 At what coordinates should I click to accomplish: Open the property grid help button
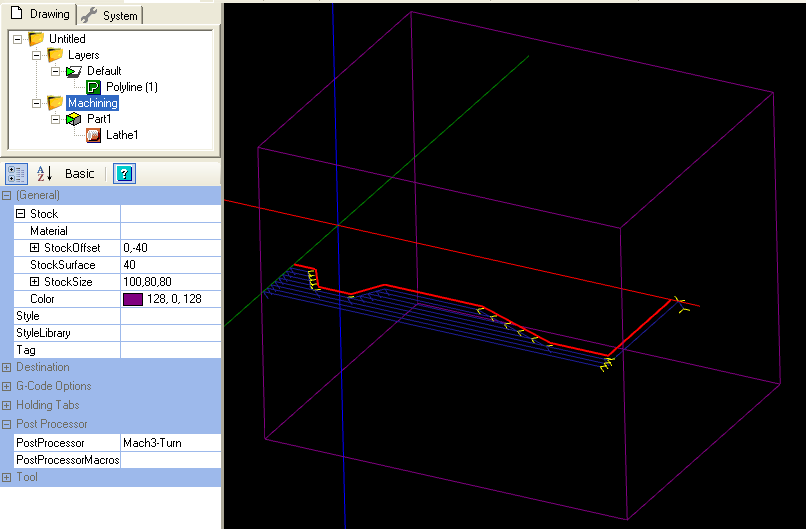[123, 173]
